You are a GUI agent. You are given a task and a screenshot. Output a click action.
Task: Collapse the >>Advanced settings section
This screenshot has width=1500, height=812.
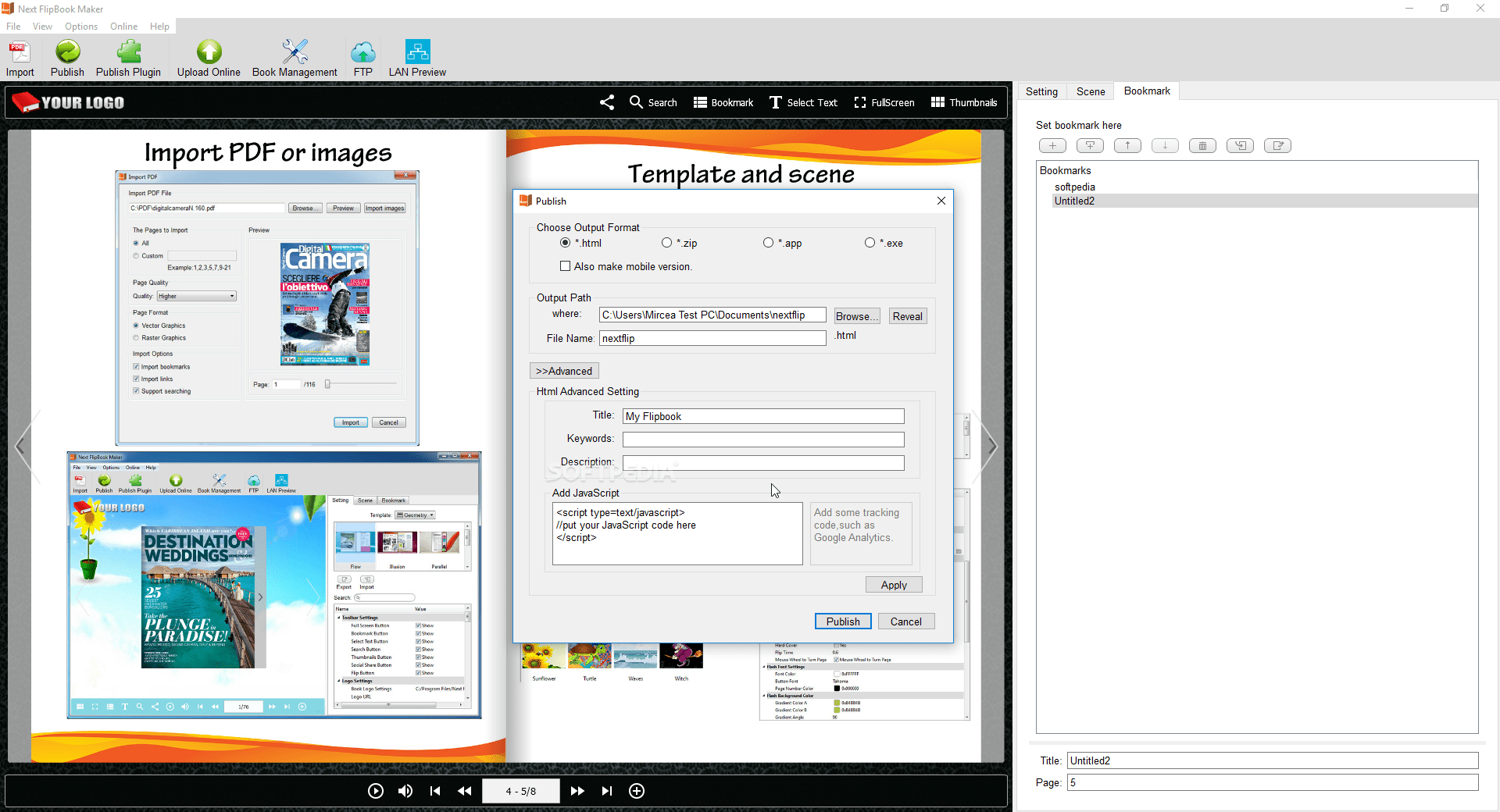pos(564,371)
